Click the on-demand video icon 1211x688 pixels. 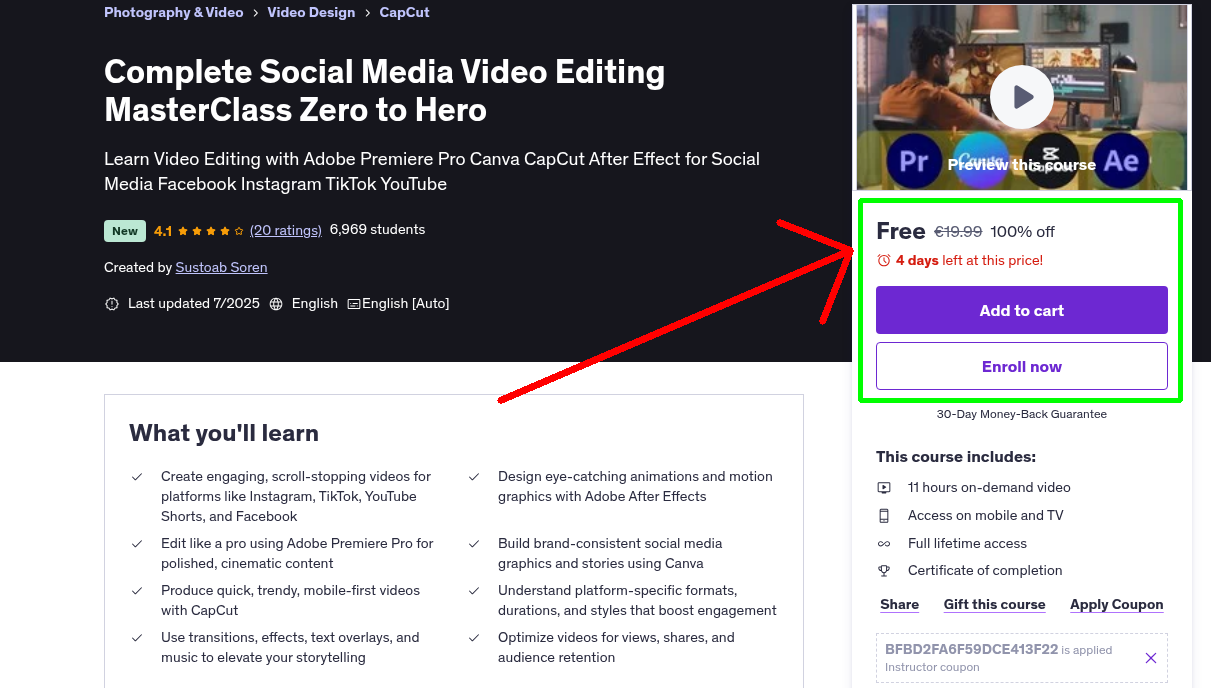(x=884, y=488)
